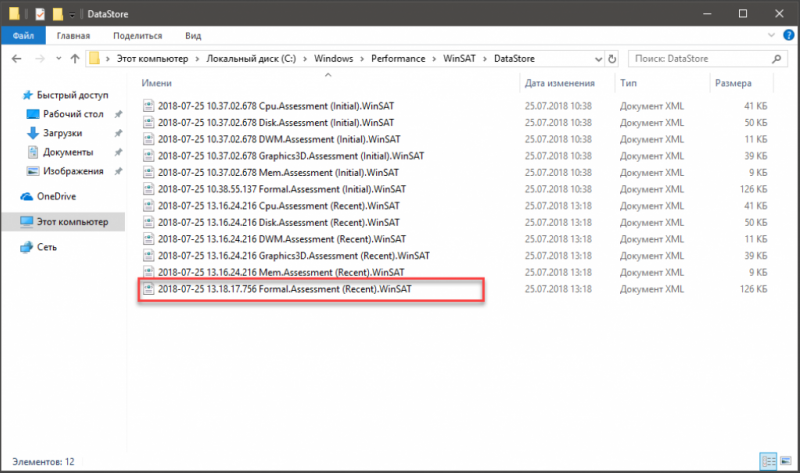
Task: Click the pin icon next to Загрузки
Action: [118, 133]
